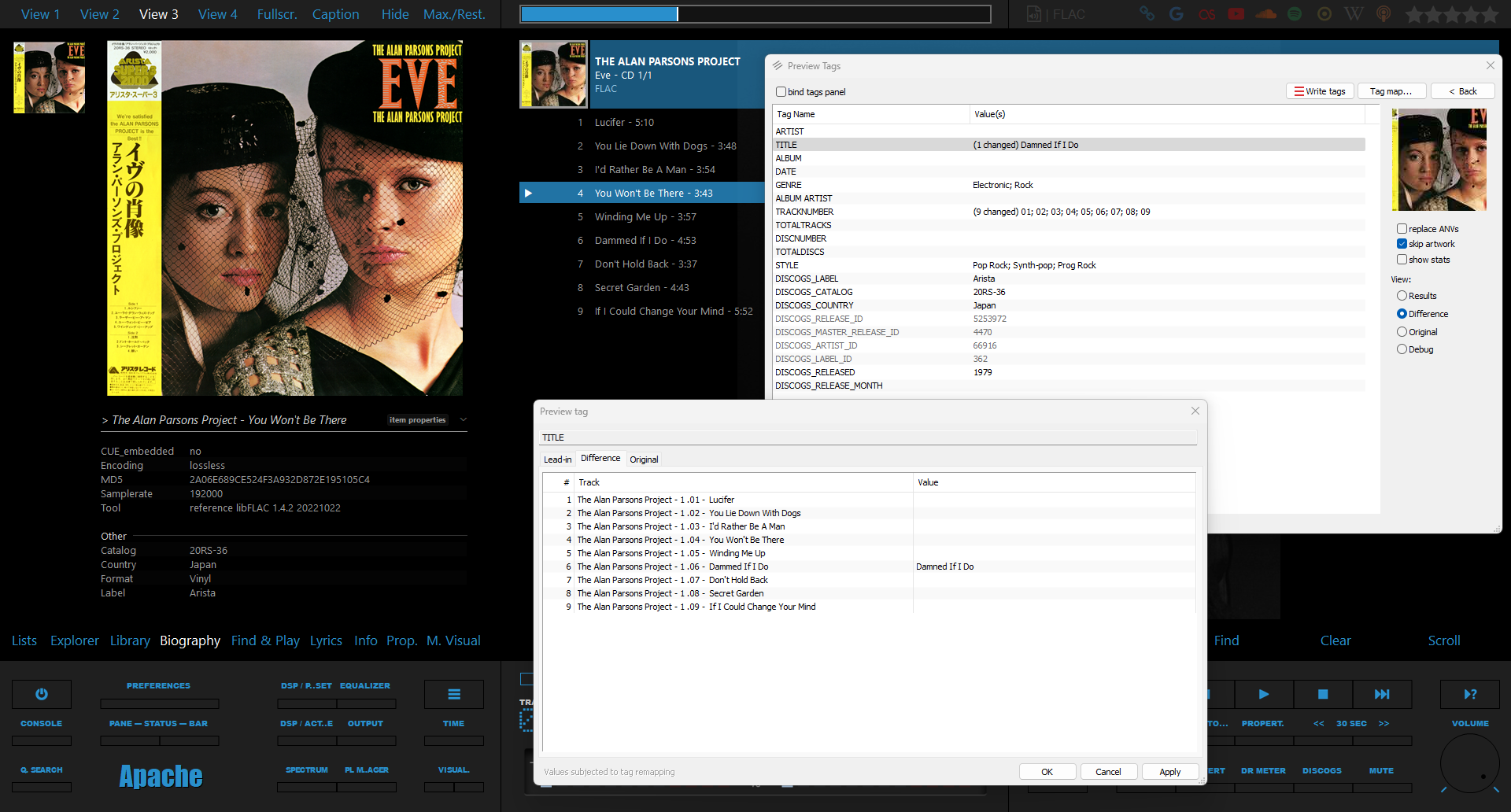Open the Original tab in Preview tag
Image resolution: width=1511 pixels, height=812 pixels.
point(644,460)
